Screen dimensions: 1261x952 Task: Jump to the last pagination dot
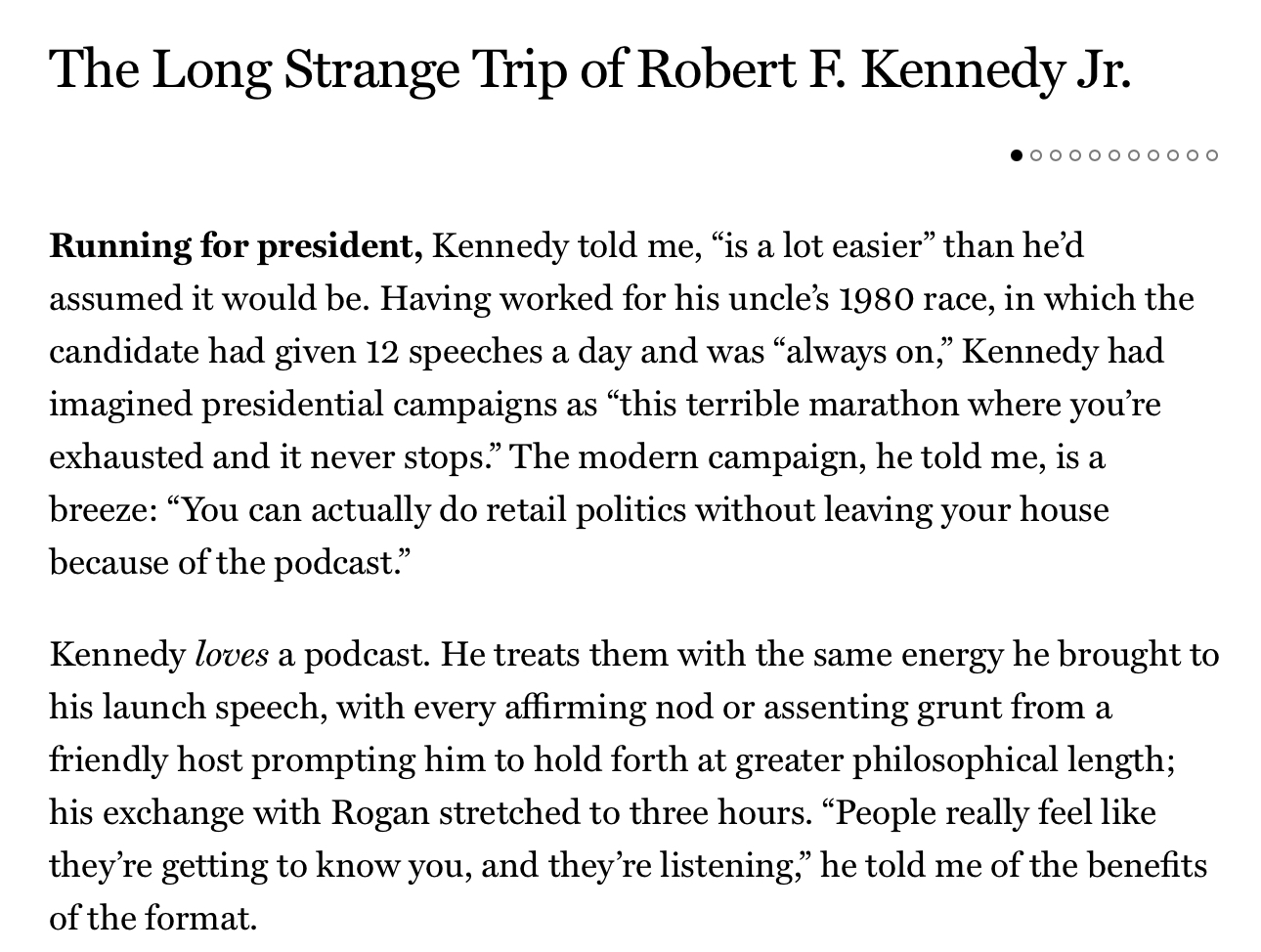point(1212,154)
